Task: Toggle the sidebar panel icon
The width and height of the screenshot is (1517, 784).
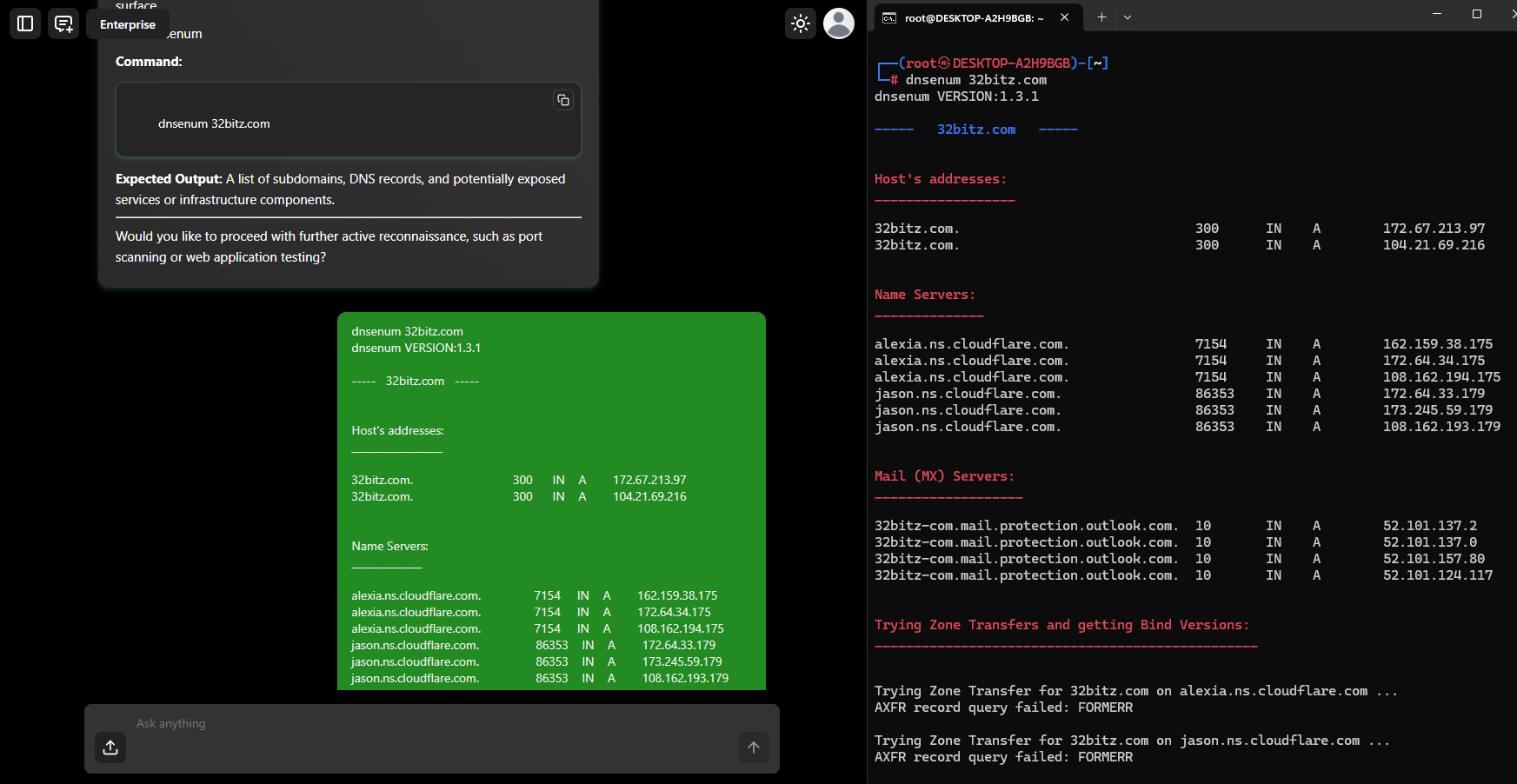Action: point(25,23)
